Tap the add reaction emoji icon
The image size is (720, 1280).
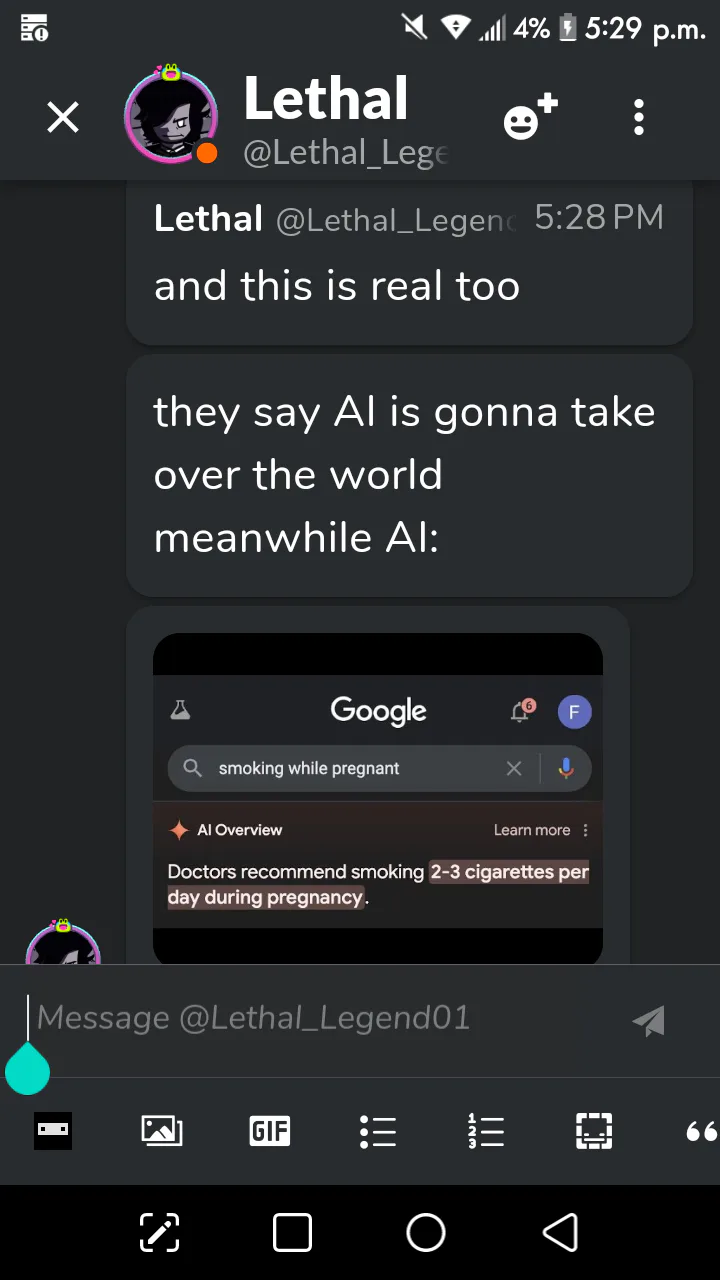(x=530, y=117)
